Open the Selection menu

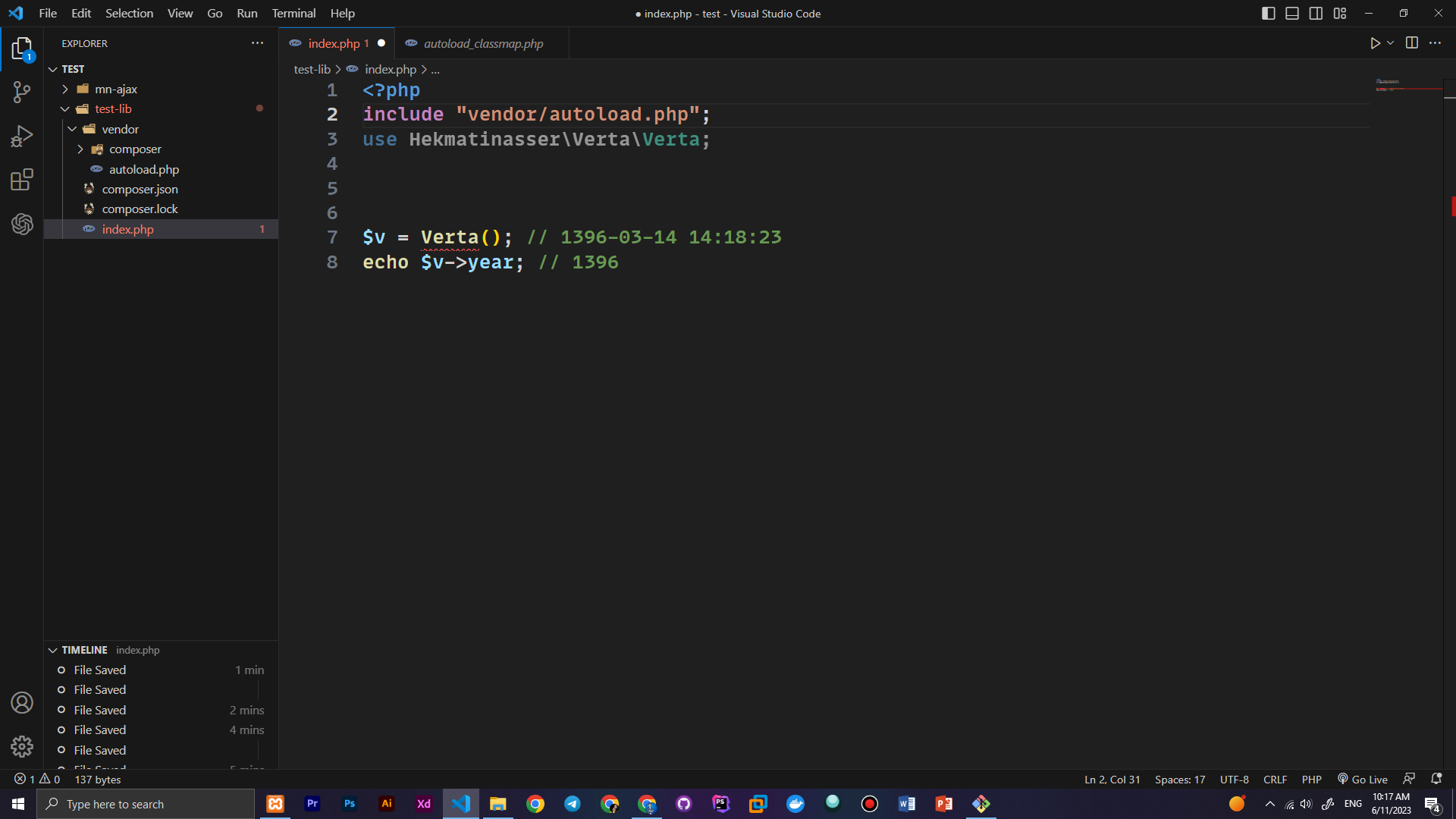coord(129,14)
